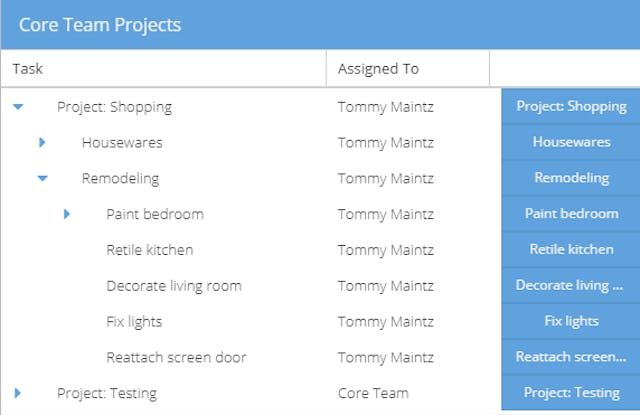This screenshot has height=415, width=640.
Task: Collapse the Remodeling tree node
Action: [x=42, y=178]
